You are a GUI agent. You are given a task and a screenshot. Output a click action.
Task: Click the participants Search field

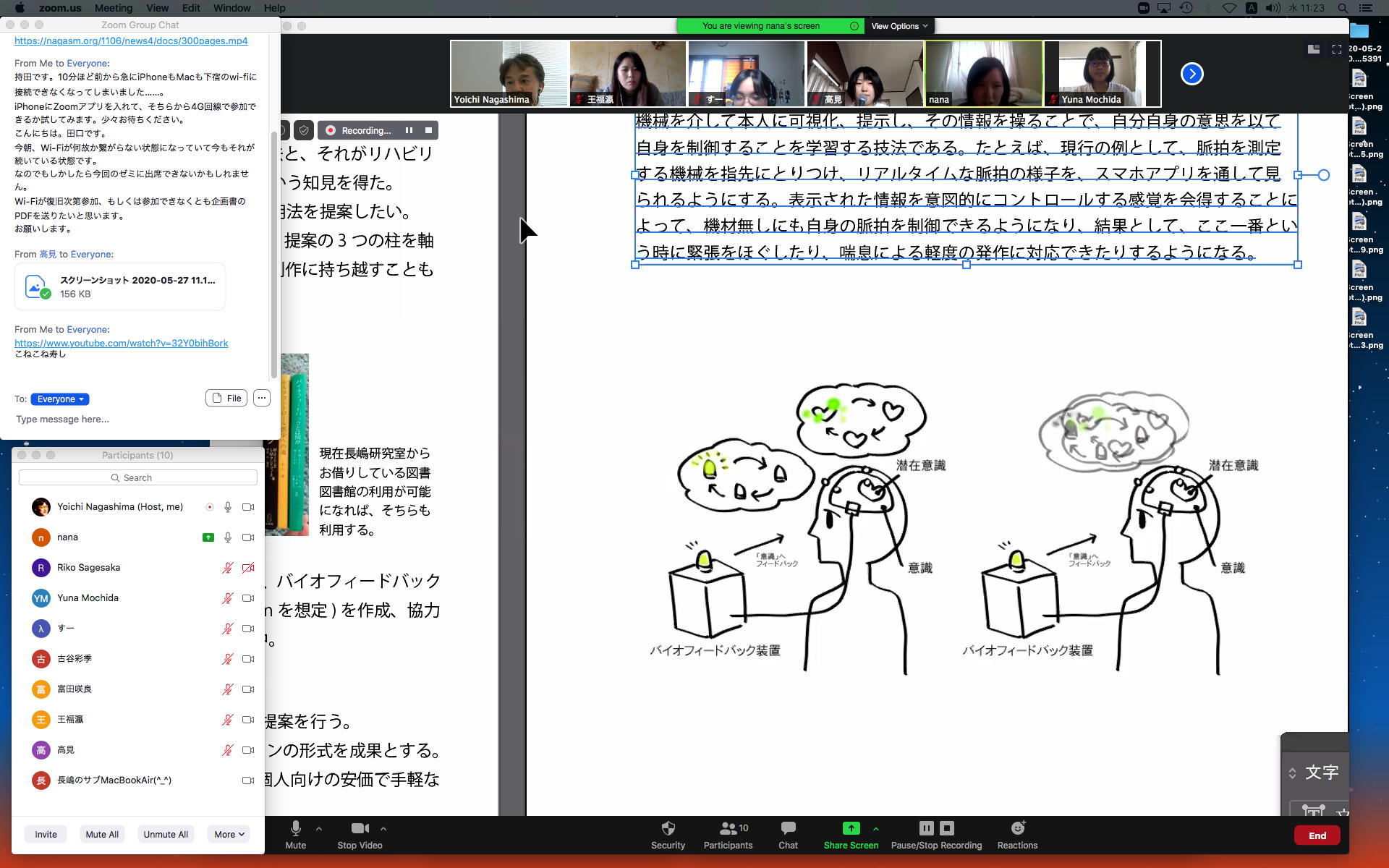pyautogui.click(x=137, y=477)
